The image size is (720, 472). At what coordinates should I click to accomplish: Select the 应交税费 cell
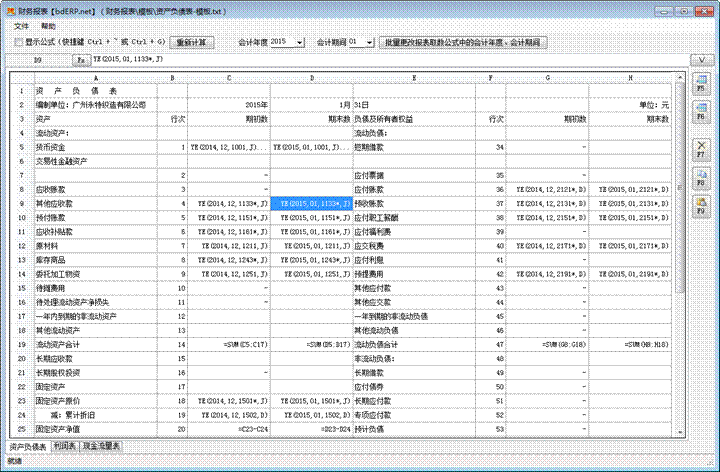(x=415, y=246)
